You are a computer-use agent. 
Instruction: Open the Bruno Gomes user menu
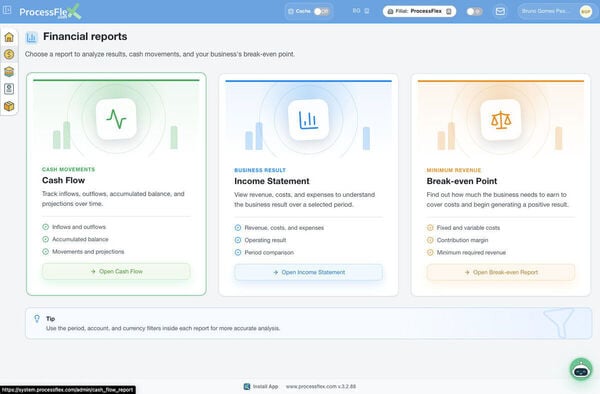pyautogui.click(x=556, y=11)
